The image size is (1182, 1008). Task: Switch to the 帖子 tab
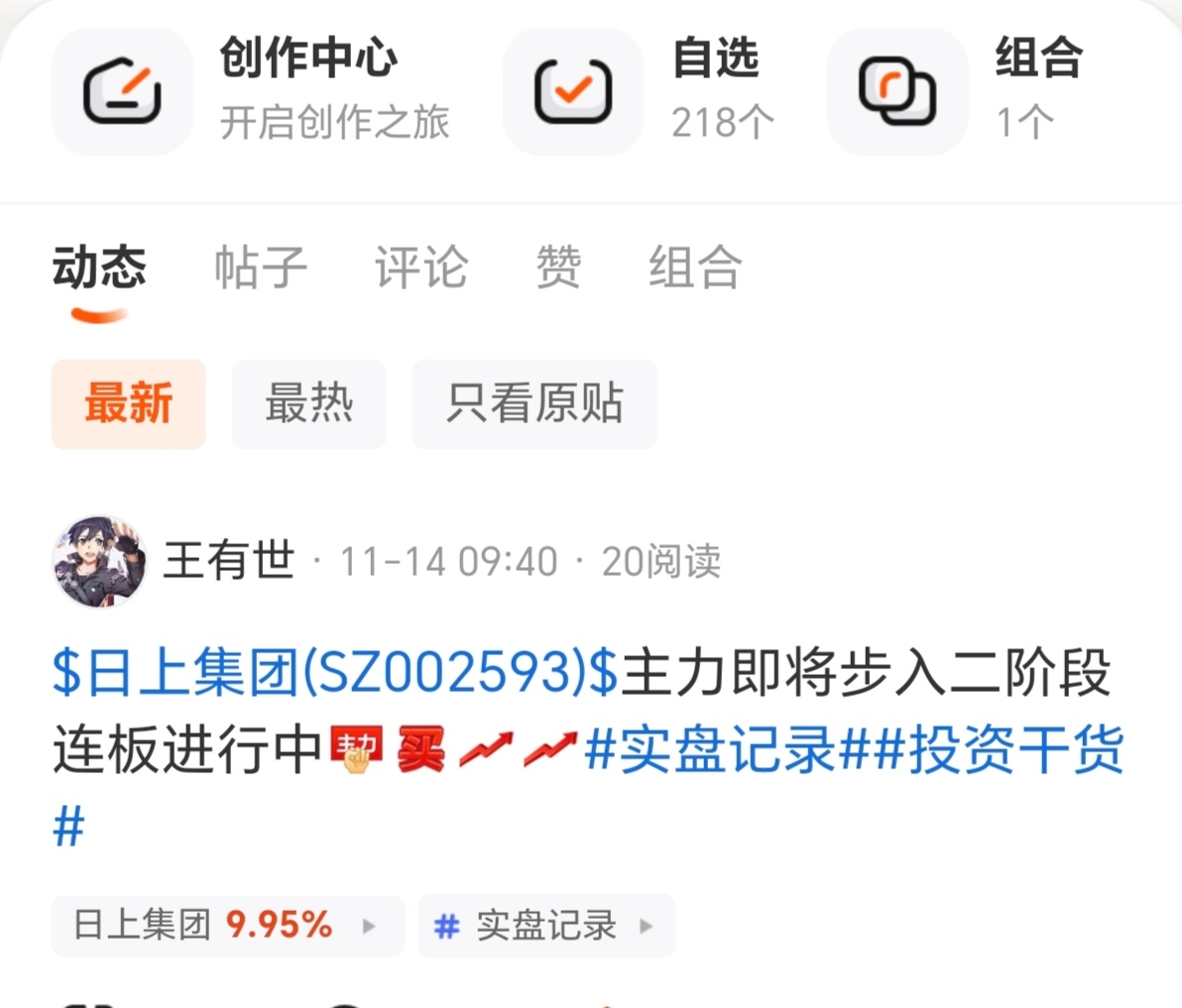(261, 268)
